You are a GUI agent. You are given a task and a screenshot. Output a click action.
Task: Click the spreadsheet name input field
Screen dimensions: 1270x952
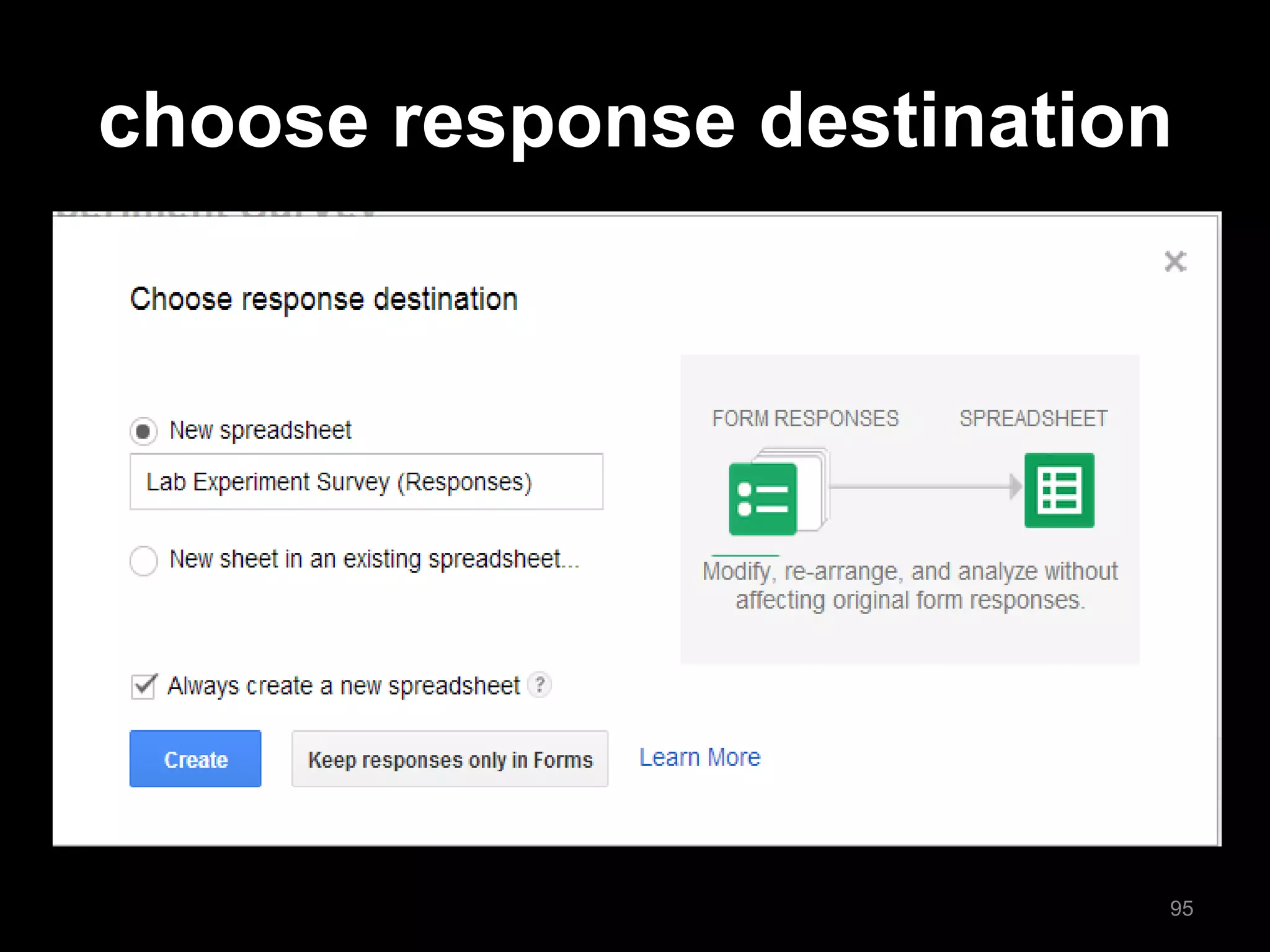[366, 482]
